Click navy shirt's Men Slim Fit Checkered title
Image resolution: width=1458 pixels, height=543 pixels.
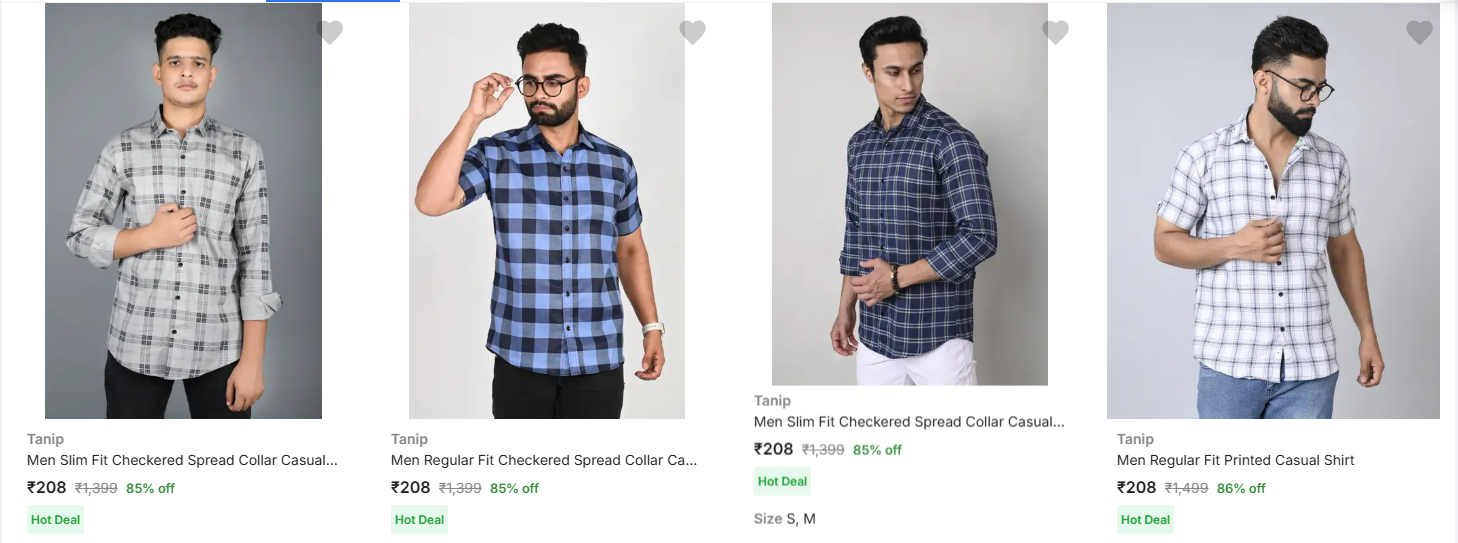coord(909,422)
